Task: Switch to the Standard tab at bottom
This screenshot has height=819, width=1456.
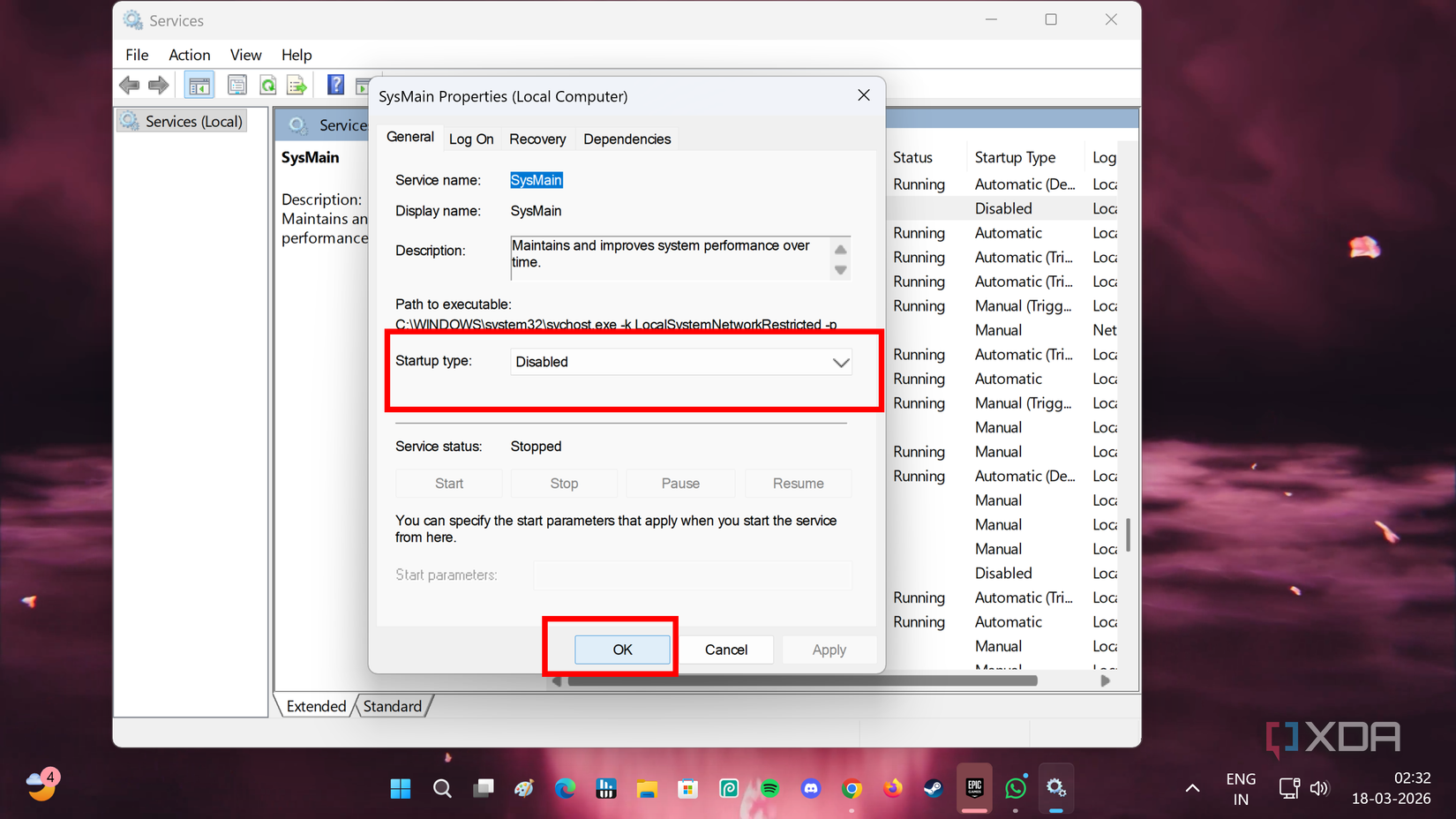Action: [392, 705]
